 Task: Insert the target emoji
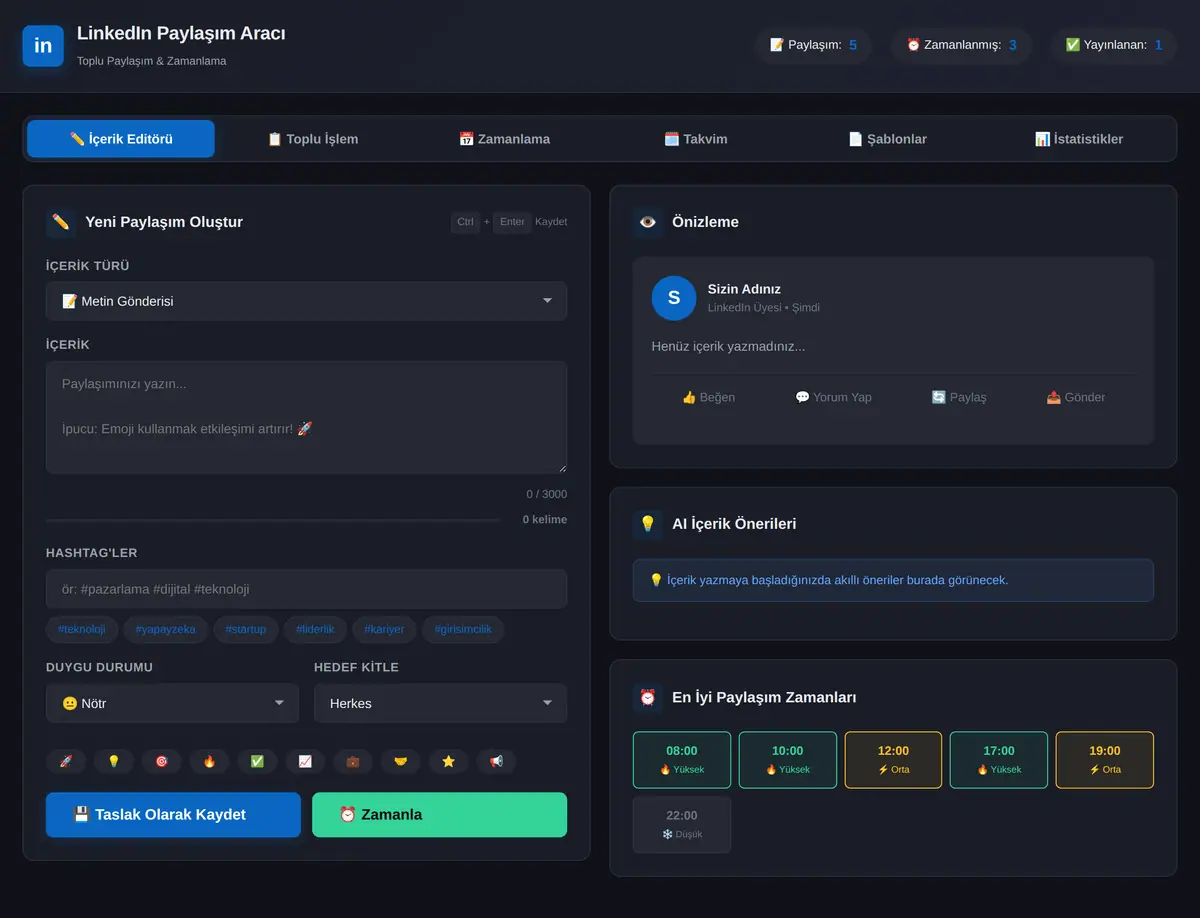[162, 761]
